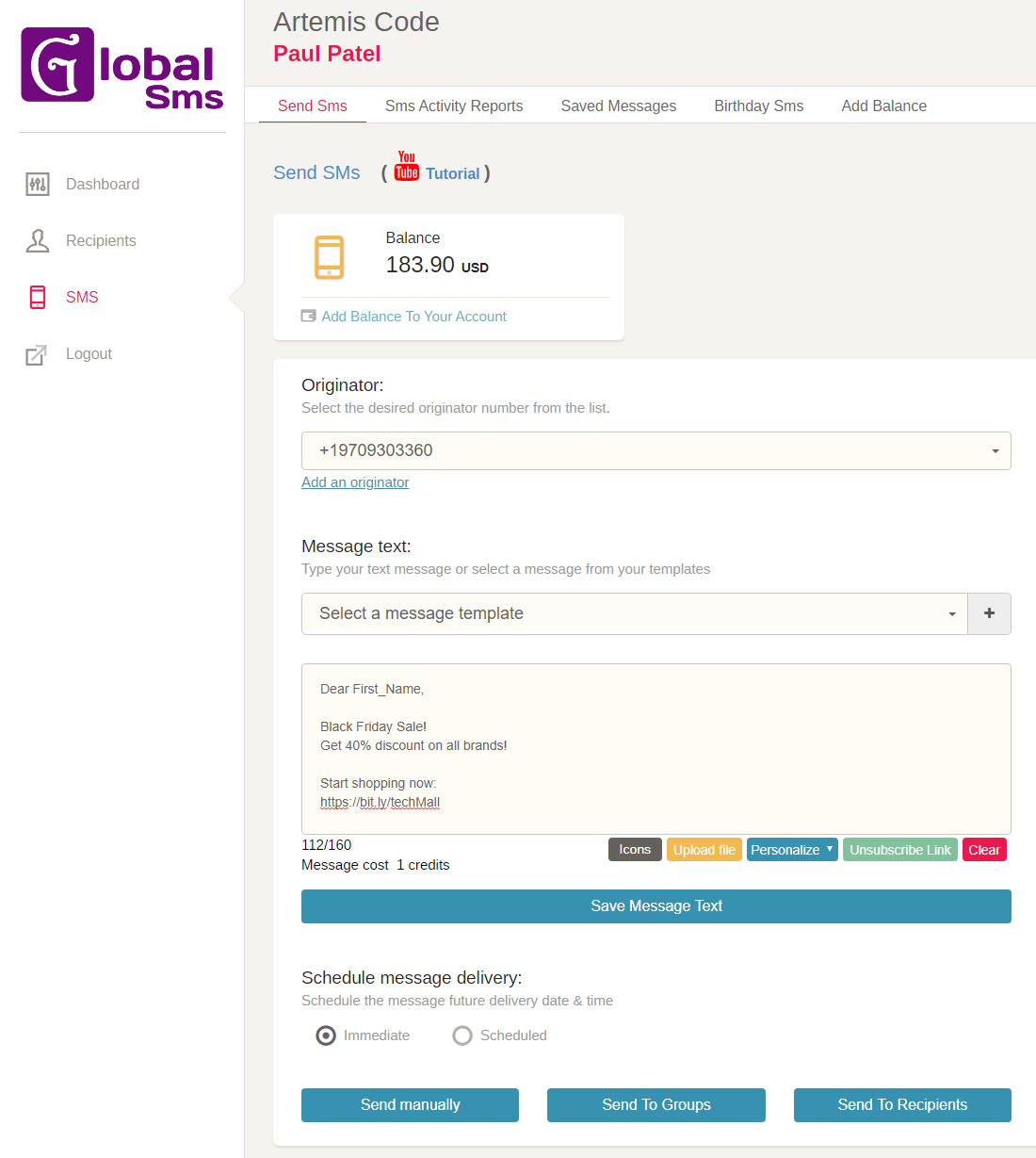The width and height of the screenshot is (1036, 1158).
Task: Click the Recipients person icon
Action: [x=38, y=241]
